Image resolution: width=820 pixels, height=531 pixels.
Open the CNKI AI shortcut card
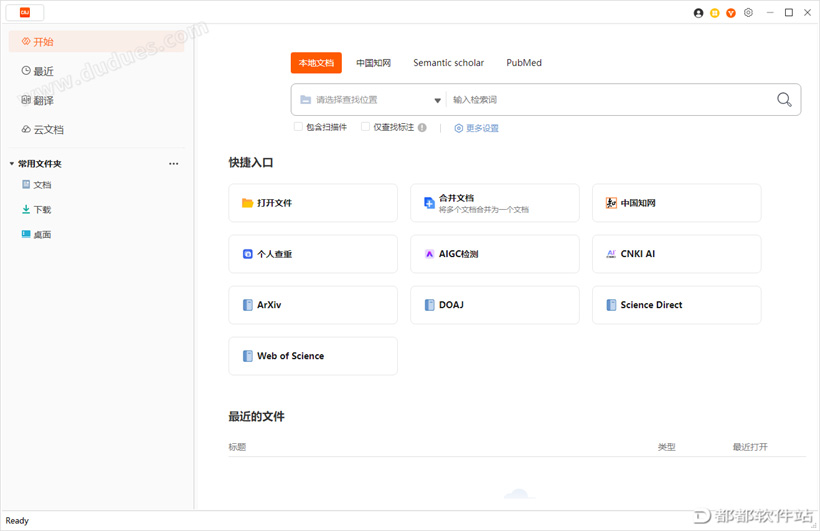677,254
